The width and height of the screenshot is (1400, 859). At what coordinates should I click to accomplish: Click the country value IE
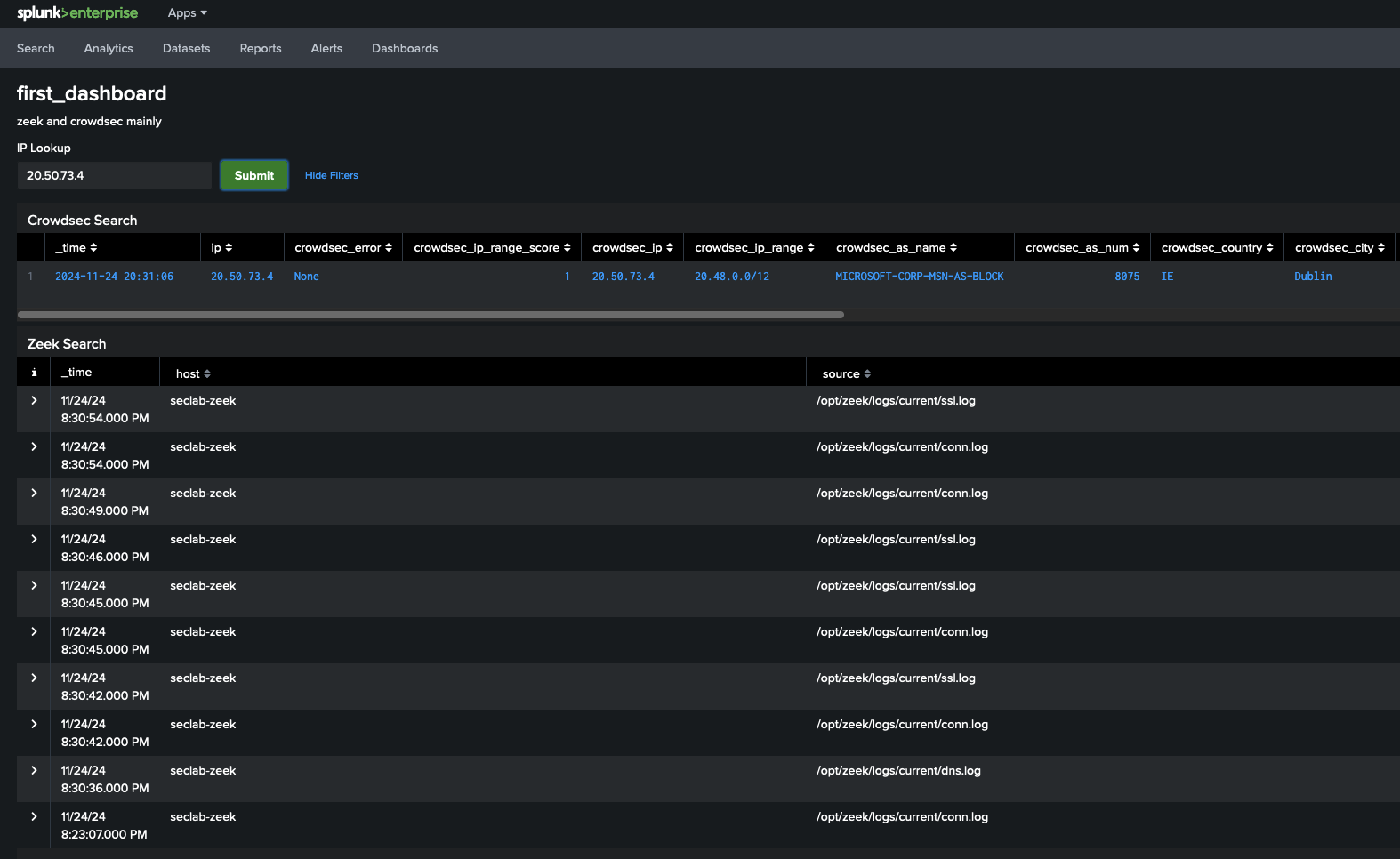(x=1167, y=277)
